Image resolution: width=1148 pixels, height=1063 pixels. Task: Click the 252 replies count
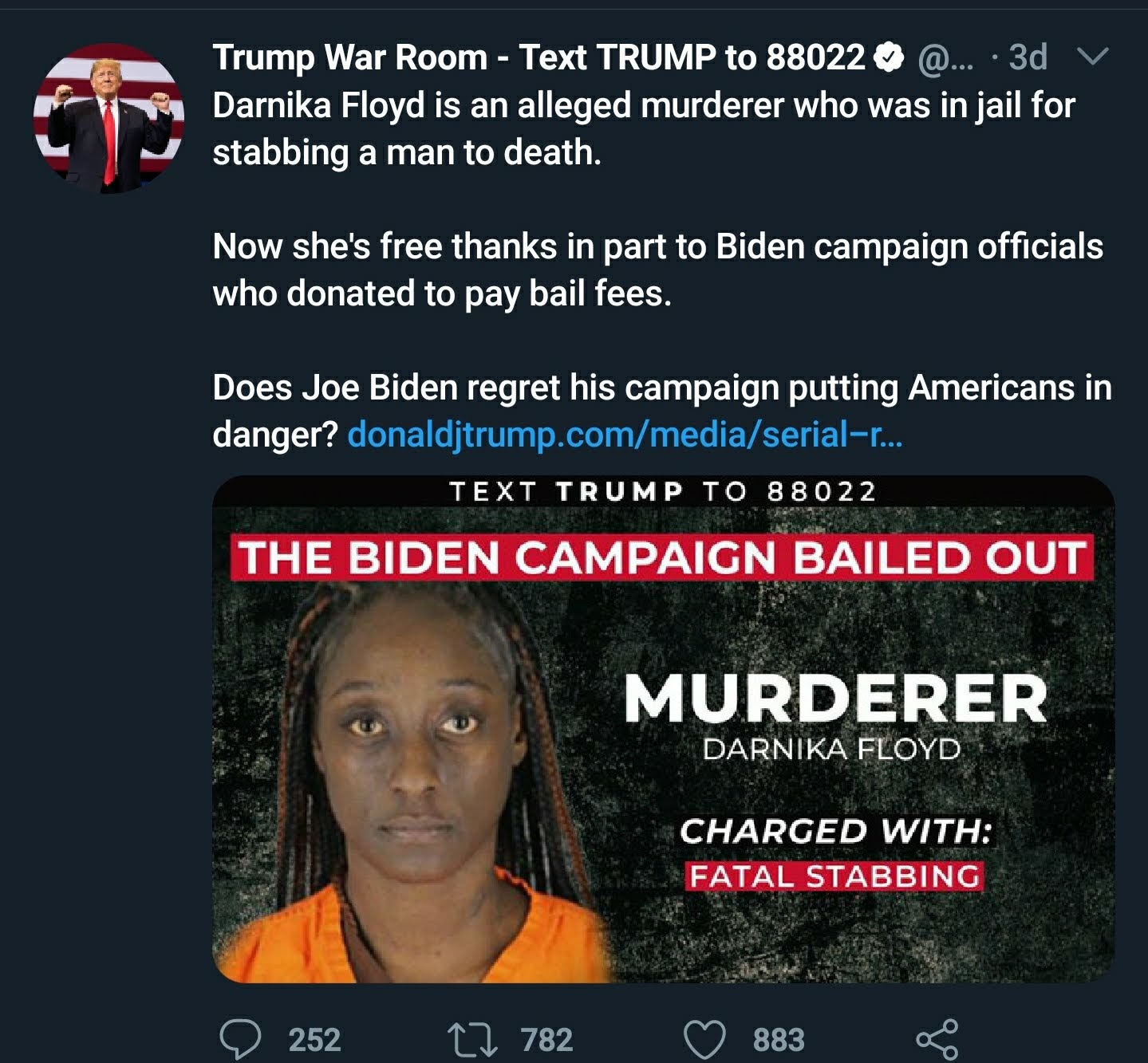[314, 1040]
